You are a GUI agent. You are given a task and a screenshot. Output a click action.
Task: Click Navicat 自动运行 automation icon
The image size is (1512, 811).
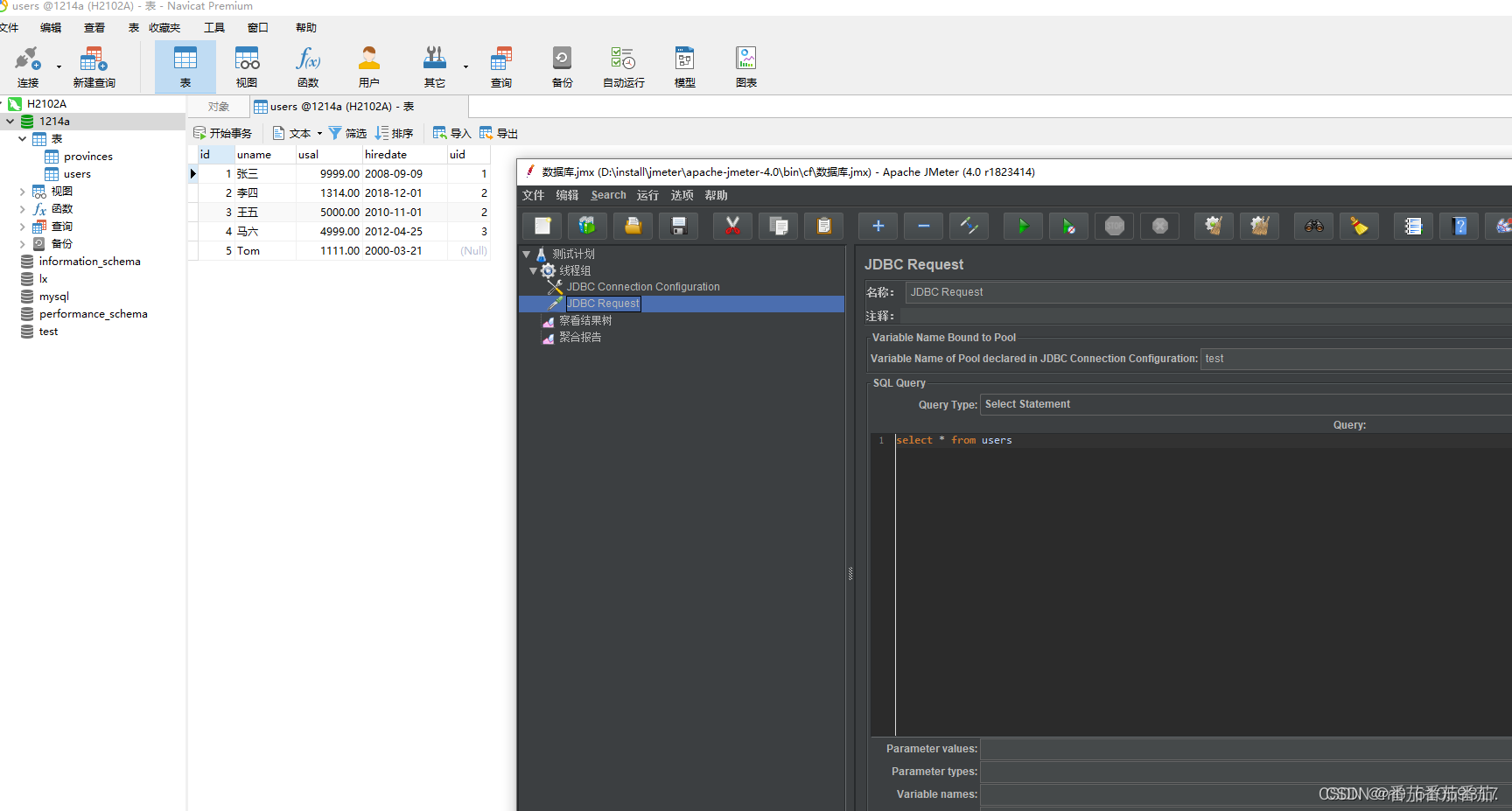point(624,66)
